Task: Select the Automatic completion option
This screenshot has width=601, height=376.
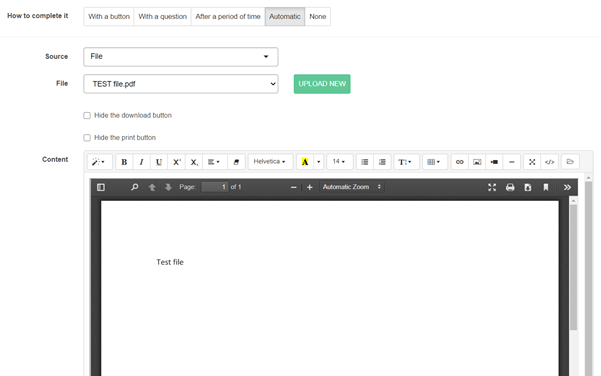Action: click(285, 16)
